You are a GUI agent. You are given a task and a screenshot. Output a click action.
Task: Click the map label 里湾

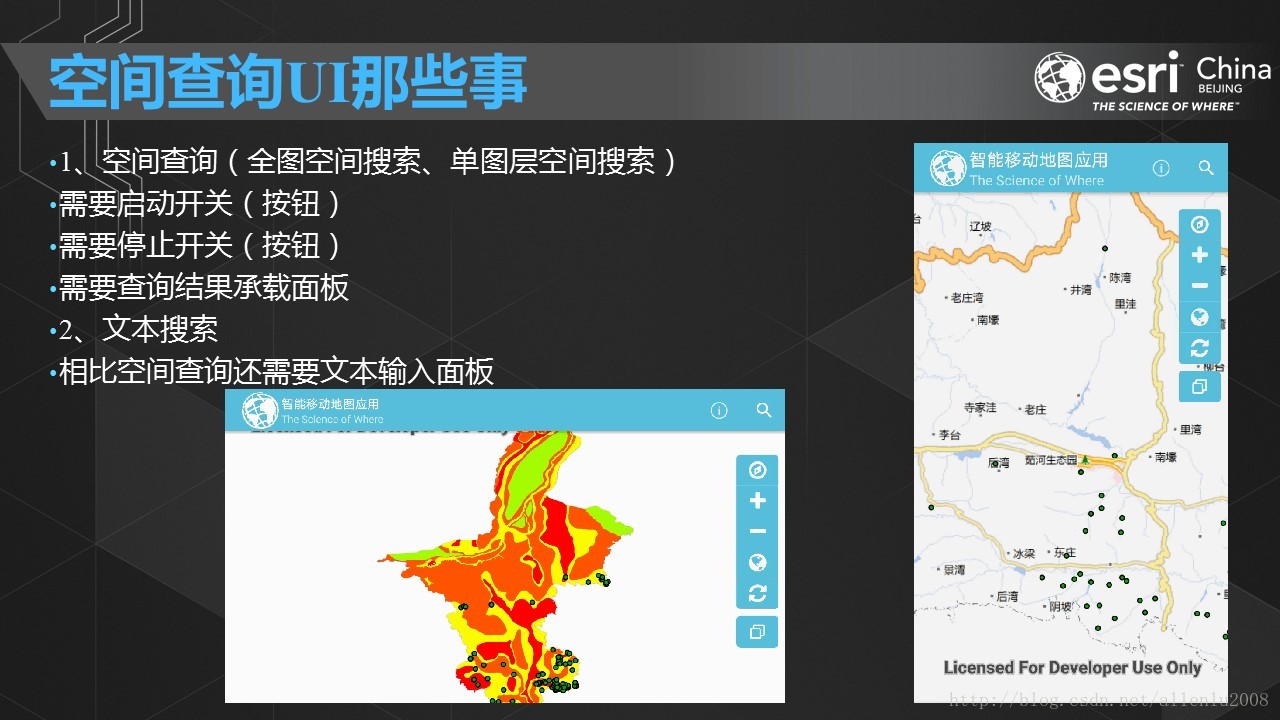(x=1190, y=430)
